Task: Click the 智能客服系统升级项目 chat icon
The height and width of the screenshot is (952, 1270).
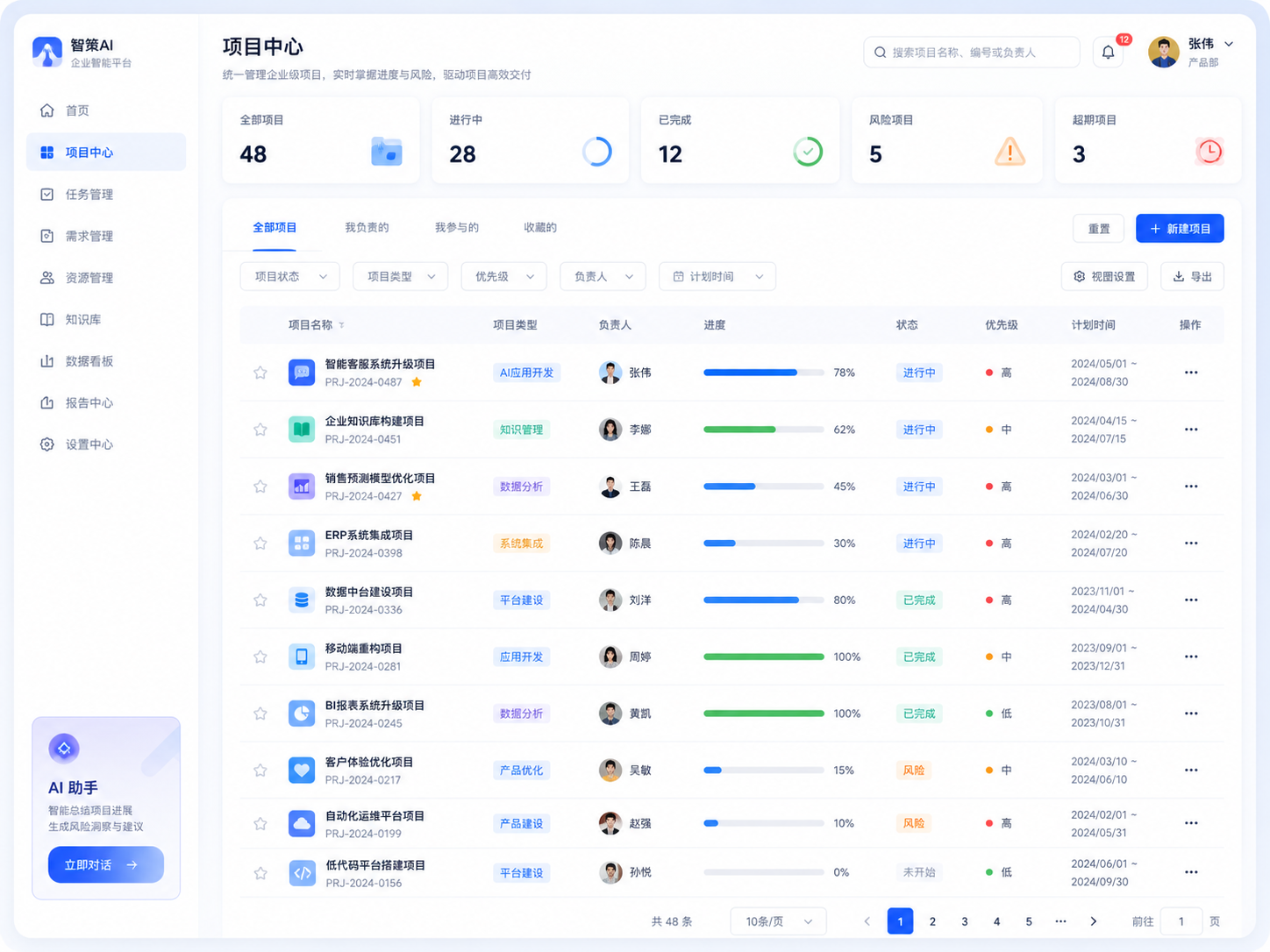Action: point(302,373)
